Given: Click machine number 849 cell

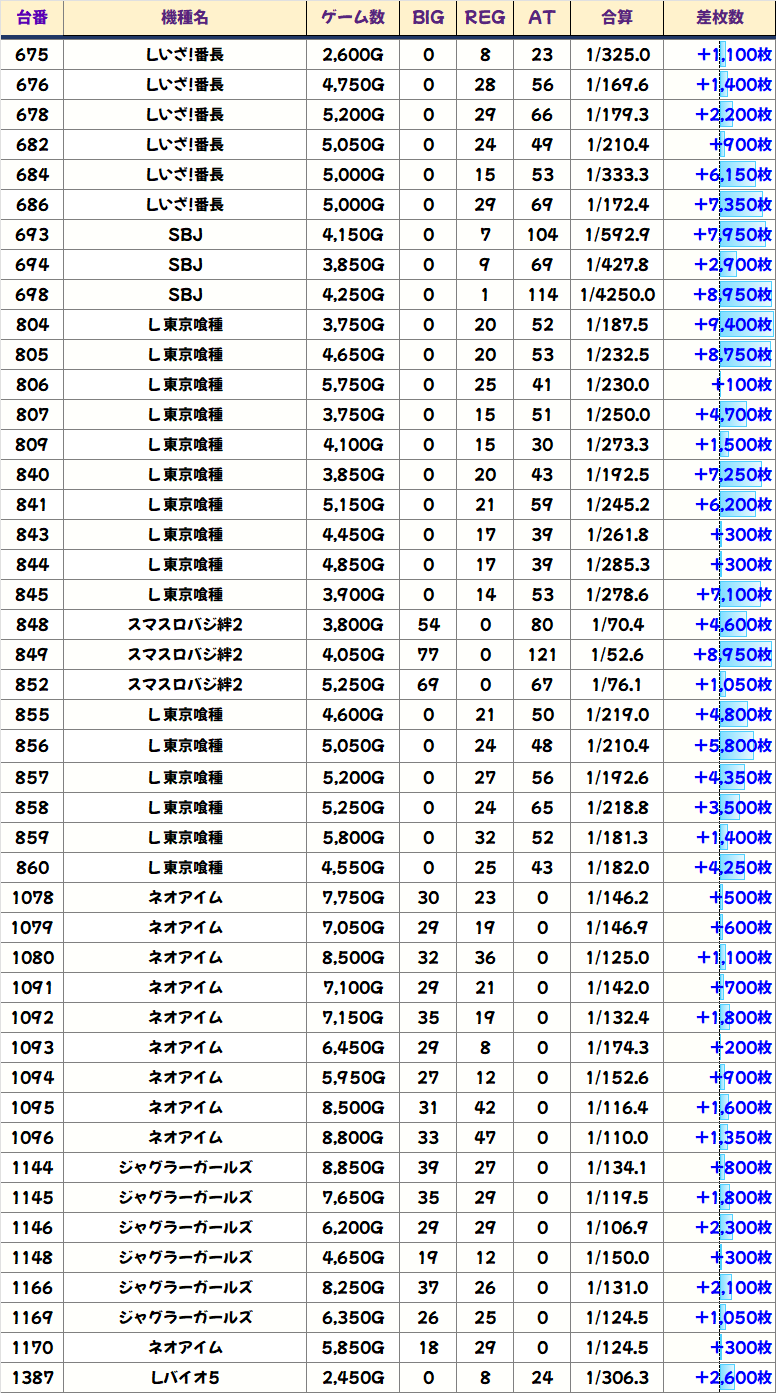Looking at the screenshot, I should click(x=32, y=655).
